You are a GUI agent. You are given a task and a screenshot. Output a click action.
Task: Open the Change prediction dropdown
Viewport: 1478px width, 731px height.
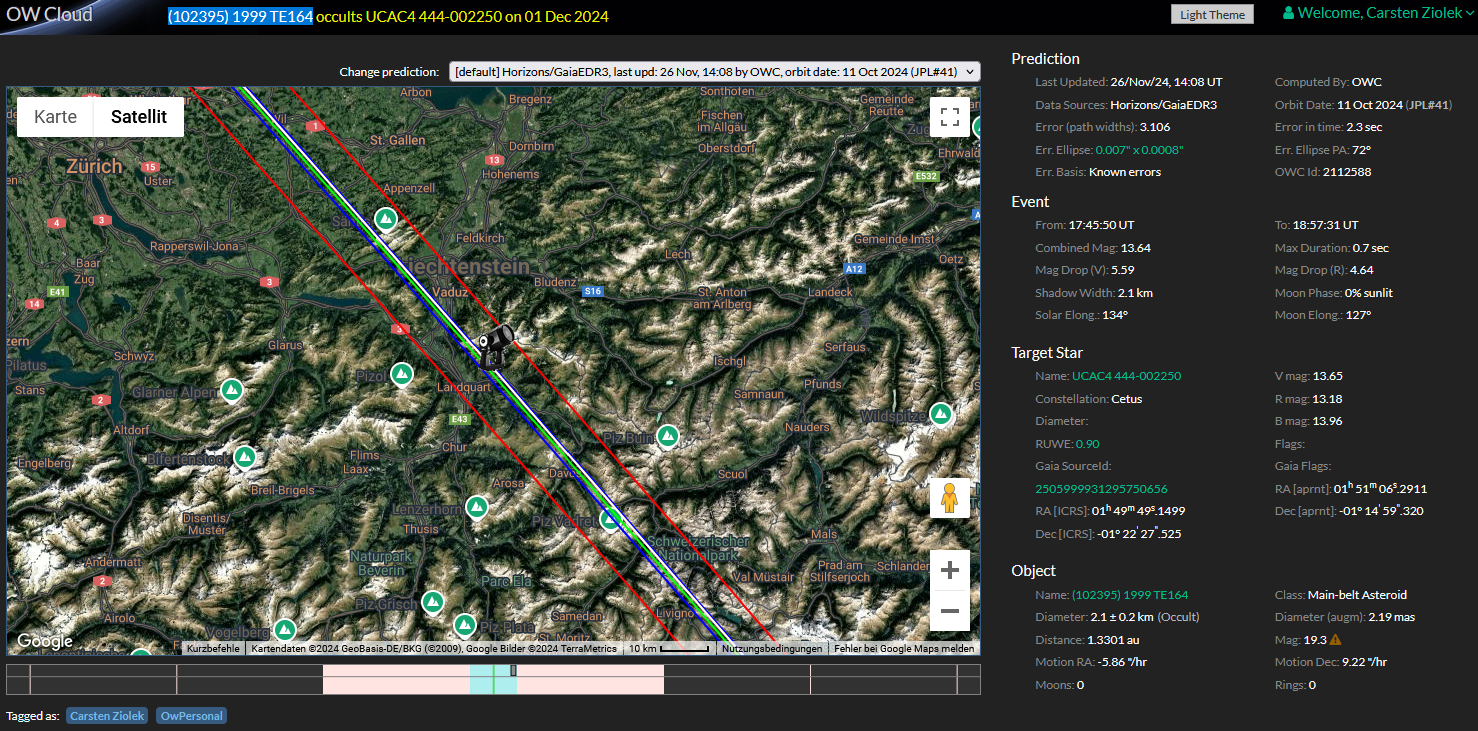click(x=715, y=72)
